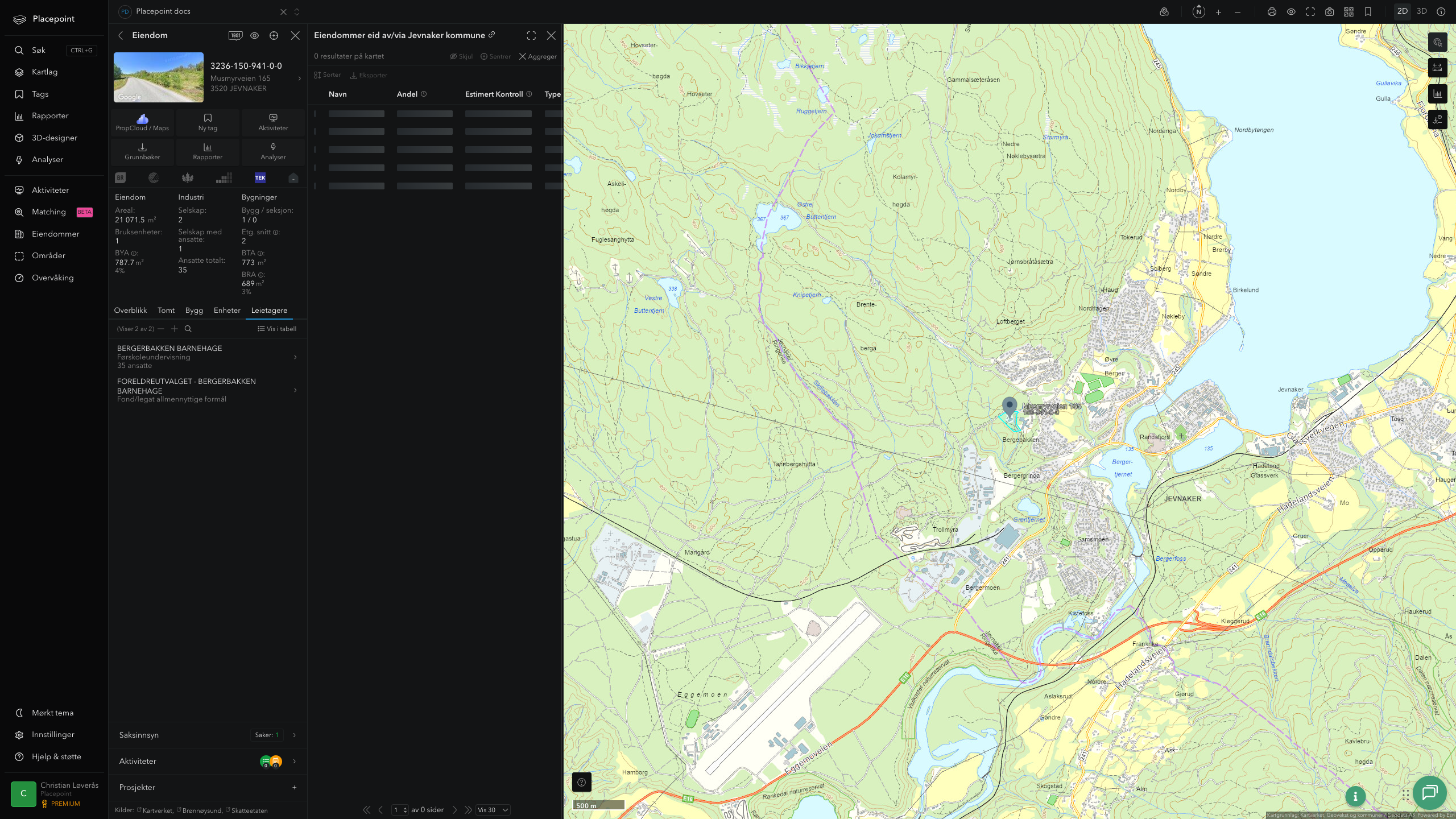Open Innstillinger settings
This screenshot has height=819, width=1456.
pos(55,735)
